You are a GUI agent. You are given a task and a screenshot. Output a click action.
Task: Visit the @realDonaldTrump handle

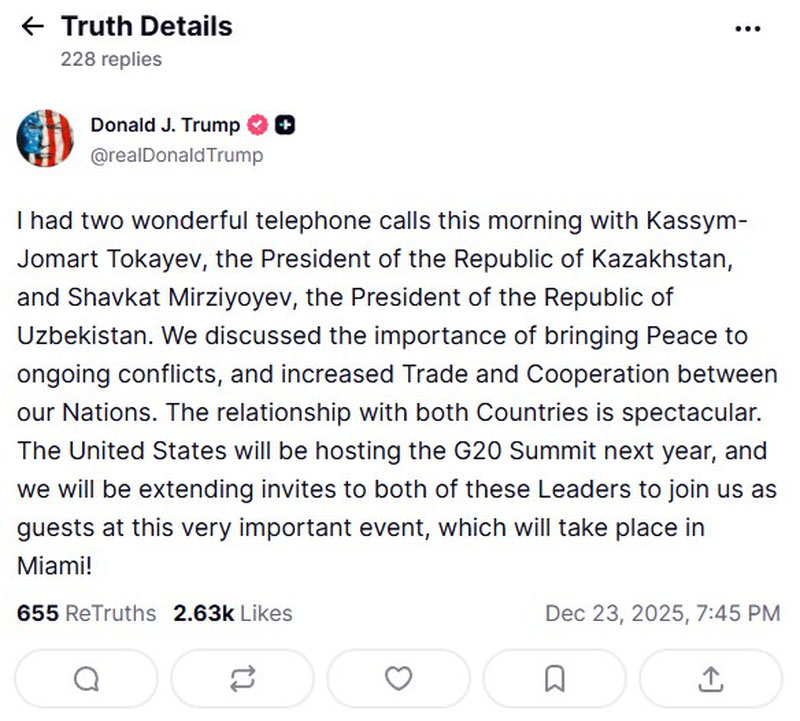click(x=177, y=155)
